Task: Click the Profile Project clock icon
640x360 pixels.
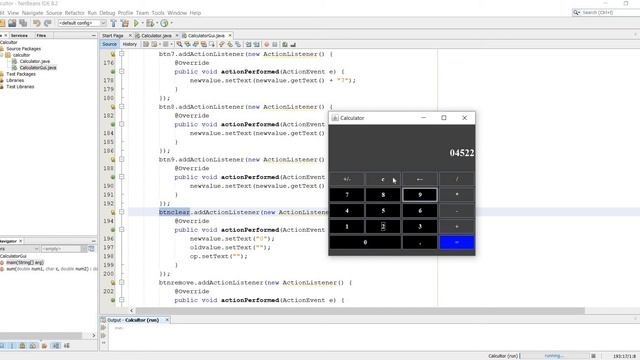Action: pos(164,23)
